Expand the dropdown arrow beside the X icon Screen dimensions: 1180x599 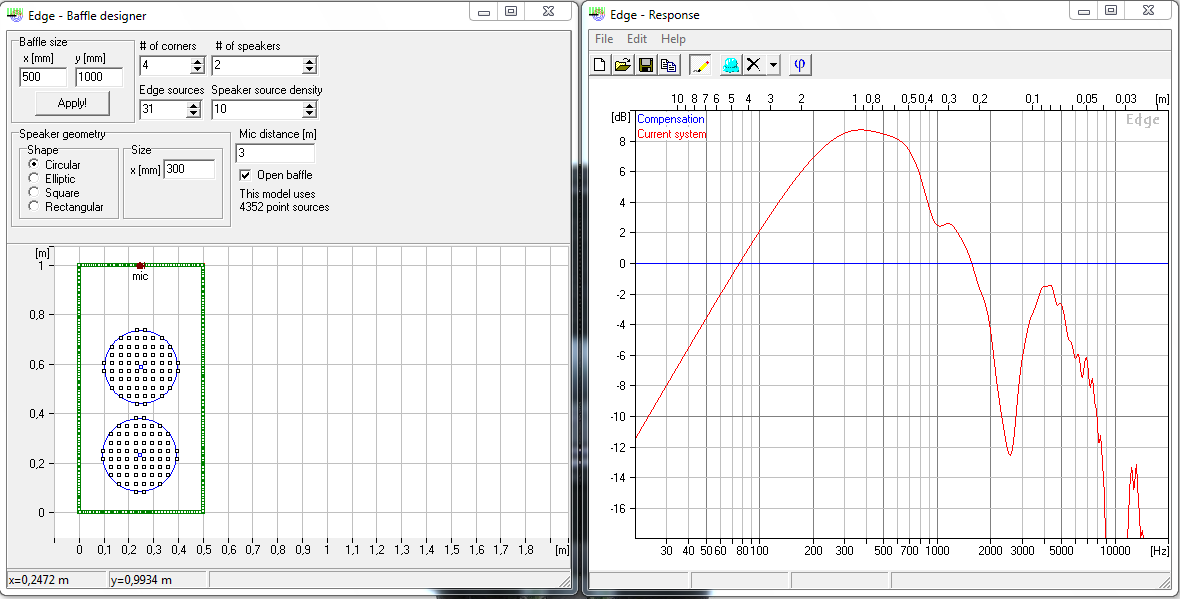pos(773,65)
